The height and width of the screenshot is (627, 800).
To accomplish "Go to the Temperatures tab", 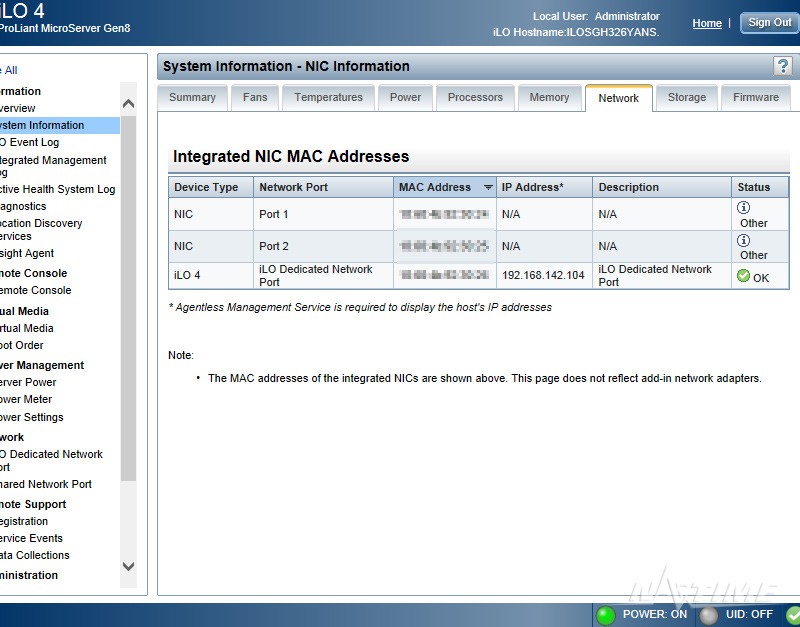I will tap(329, 97).
